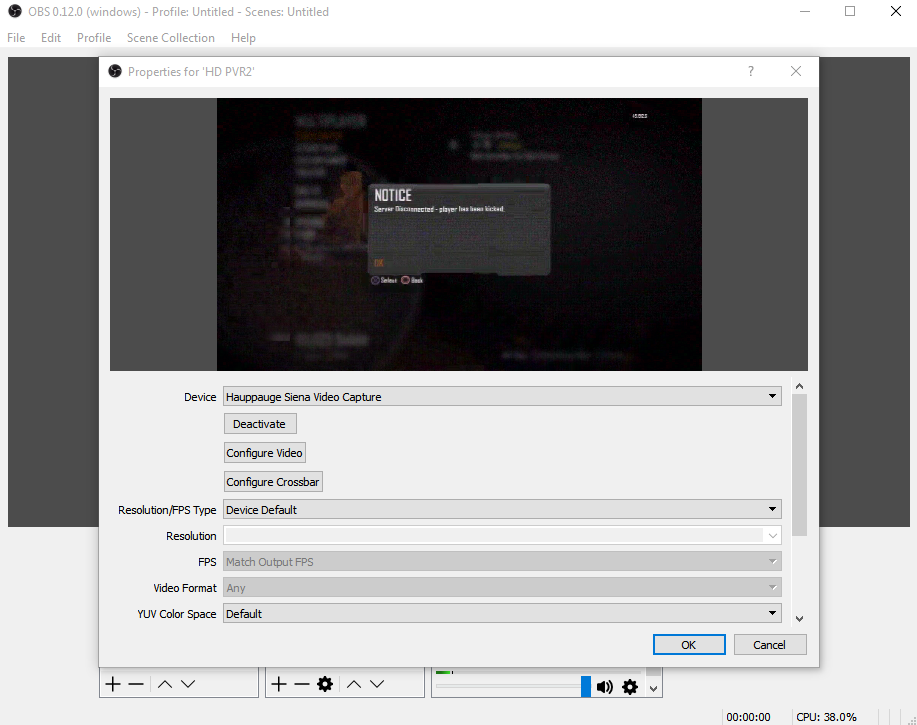917x725 pixels.
Task: Click the CPU: 38.0% status text
Action: click(826, 717)
